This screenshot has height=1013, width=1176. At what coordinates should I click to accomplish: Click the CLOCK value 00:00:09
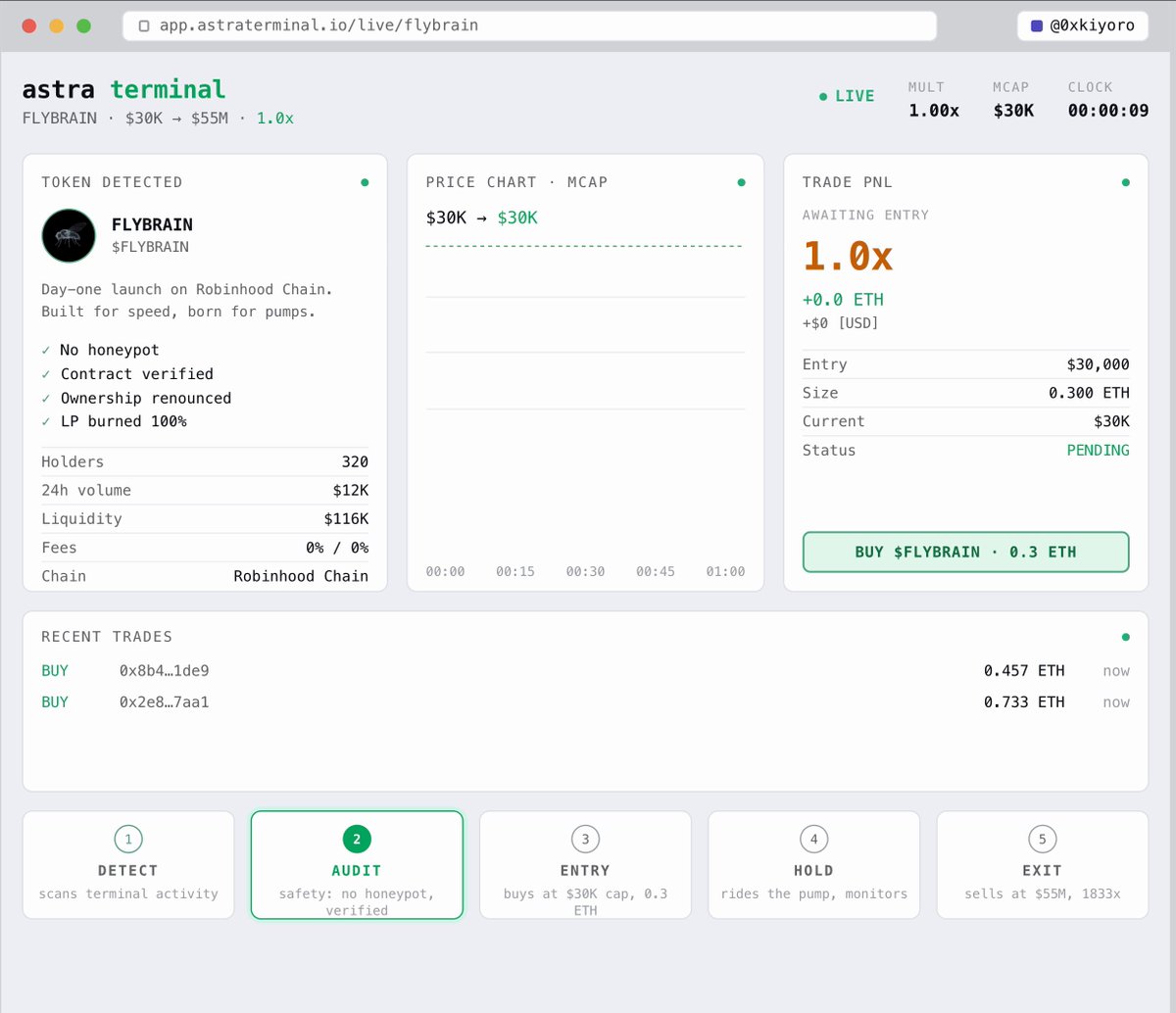(1108, 111)
